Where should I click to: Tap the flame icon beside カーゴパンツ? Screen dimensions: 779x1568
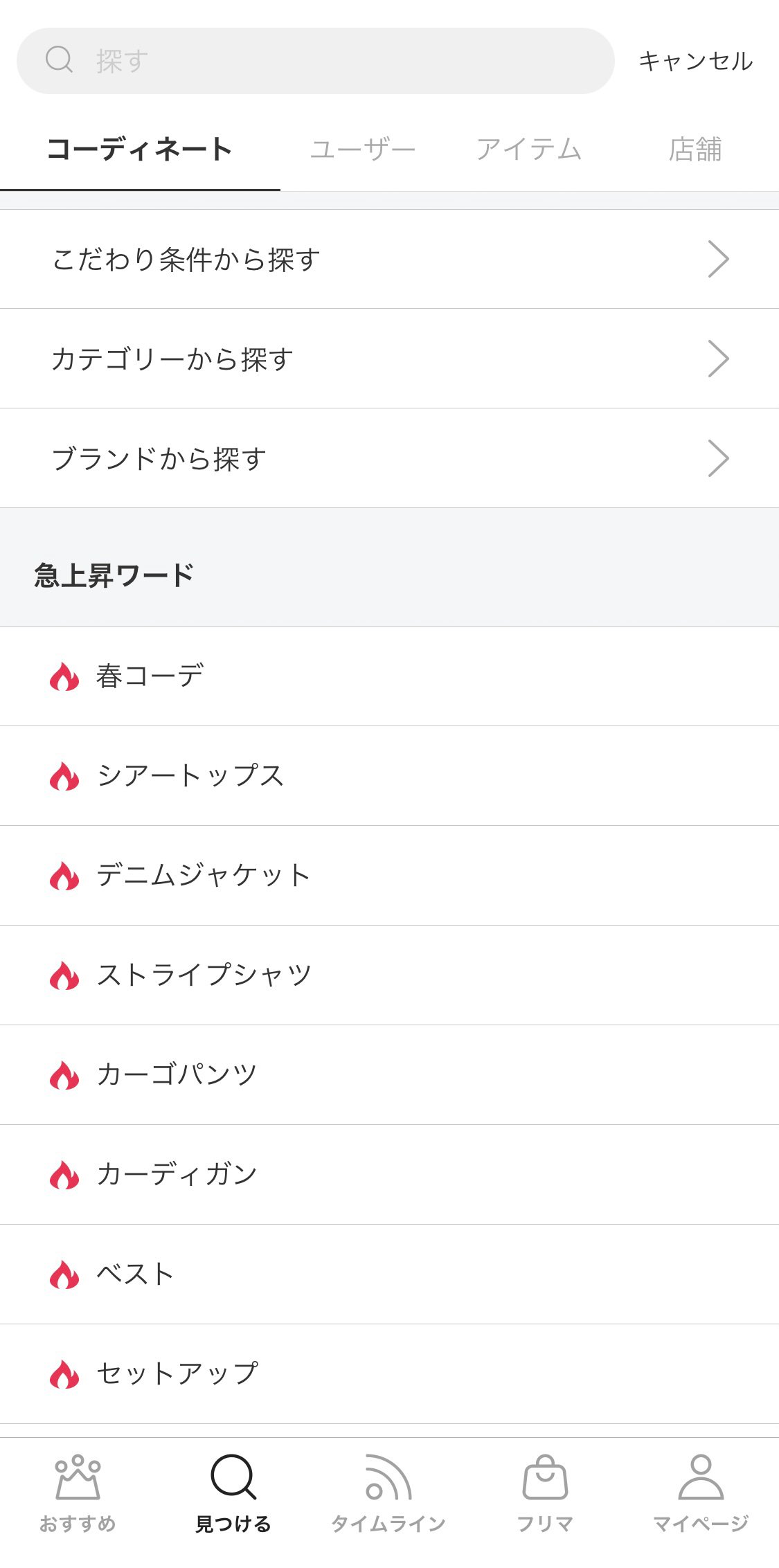coord(64,1075)
